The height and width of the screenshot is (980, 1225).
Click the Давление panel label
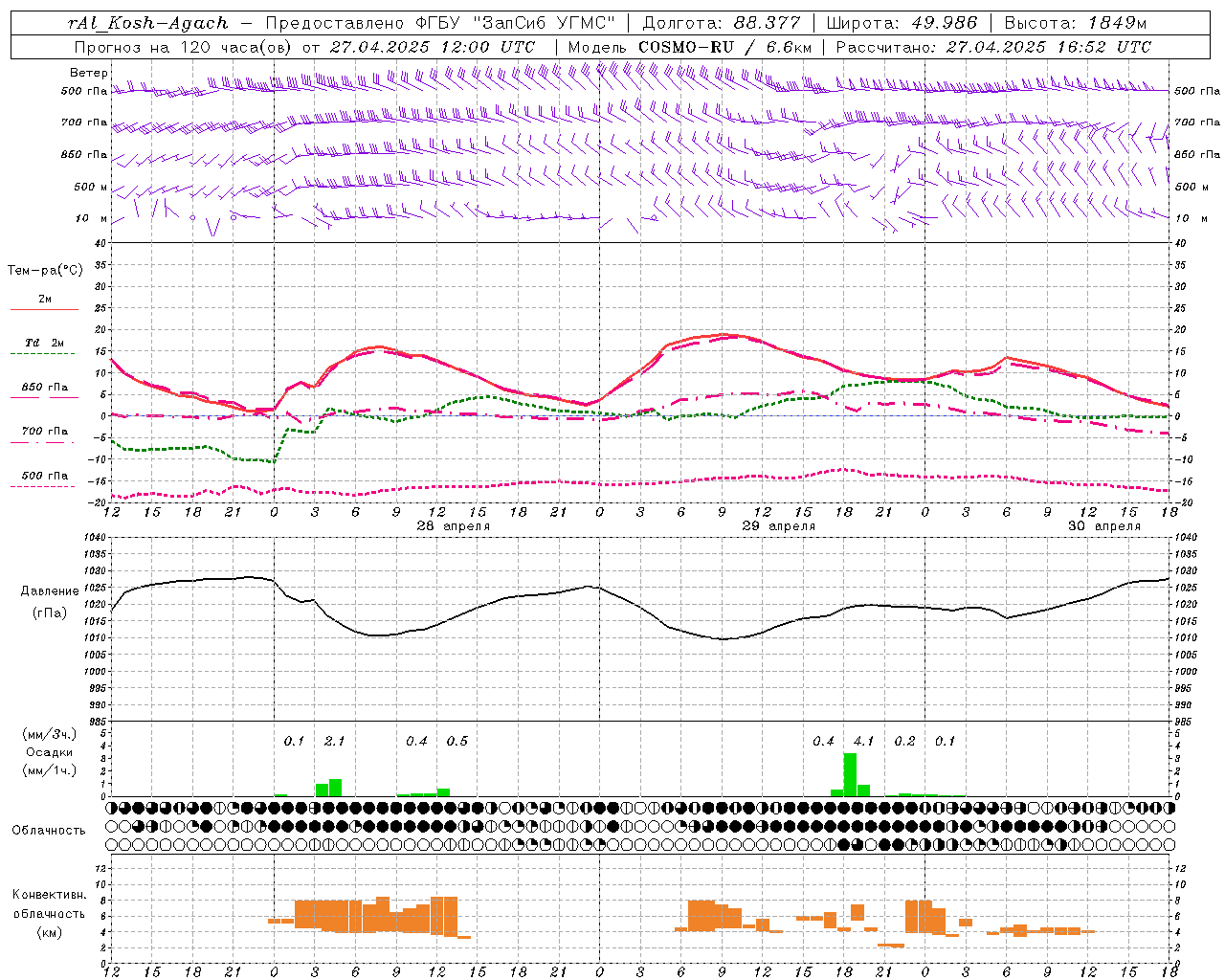pos(50,591)
